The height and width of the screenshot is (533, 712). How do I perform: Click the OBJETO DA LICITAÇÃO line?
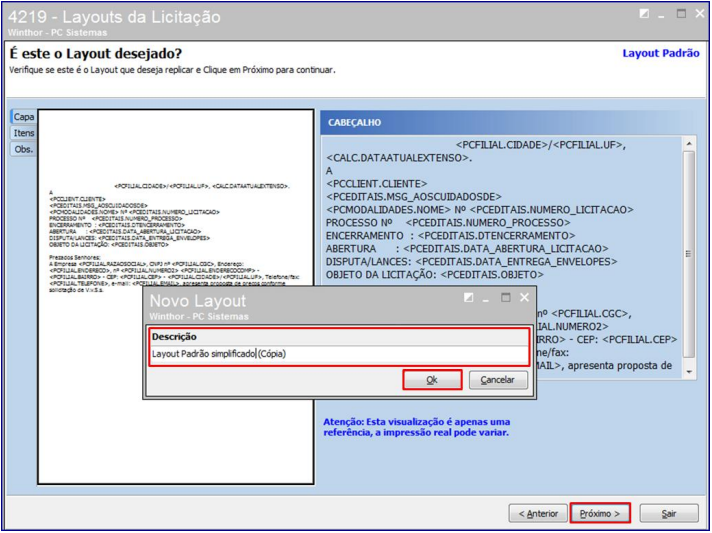click(435, 275)
